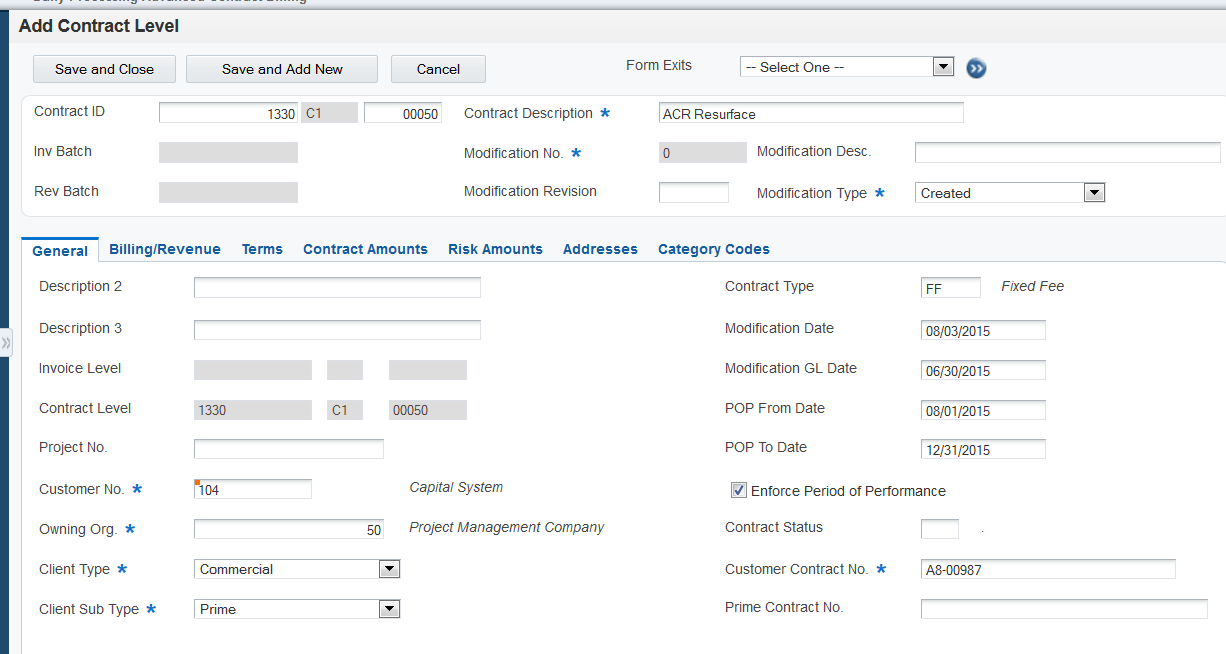The width and height of the screenshot is (1226, 654).
Task: Edit the Contract Description field
Action: coord(811,113)
